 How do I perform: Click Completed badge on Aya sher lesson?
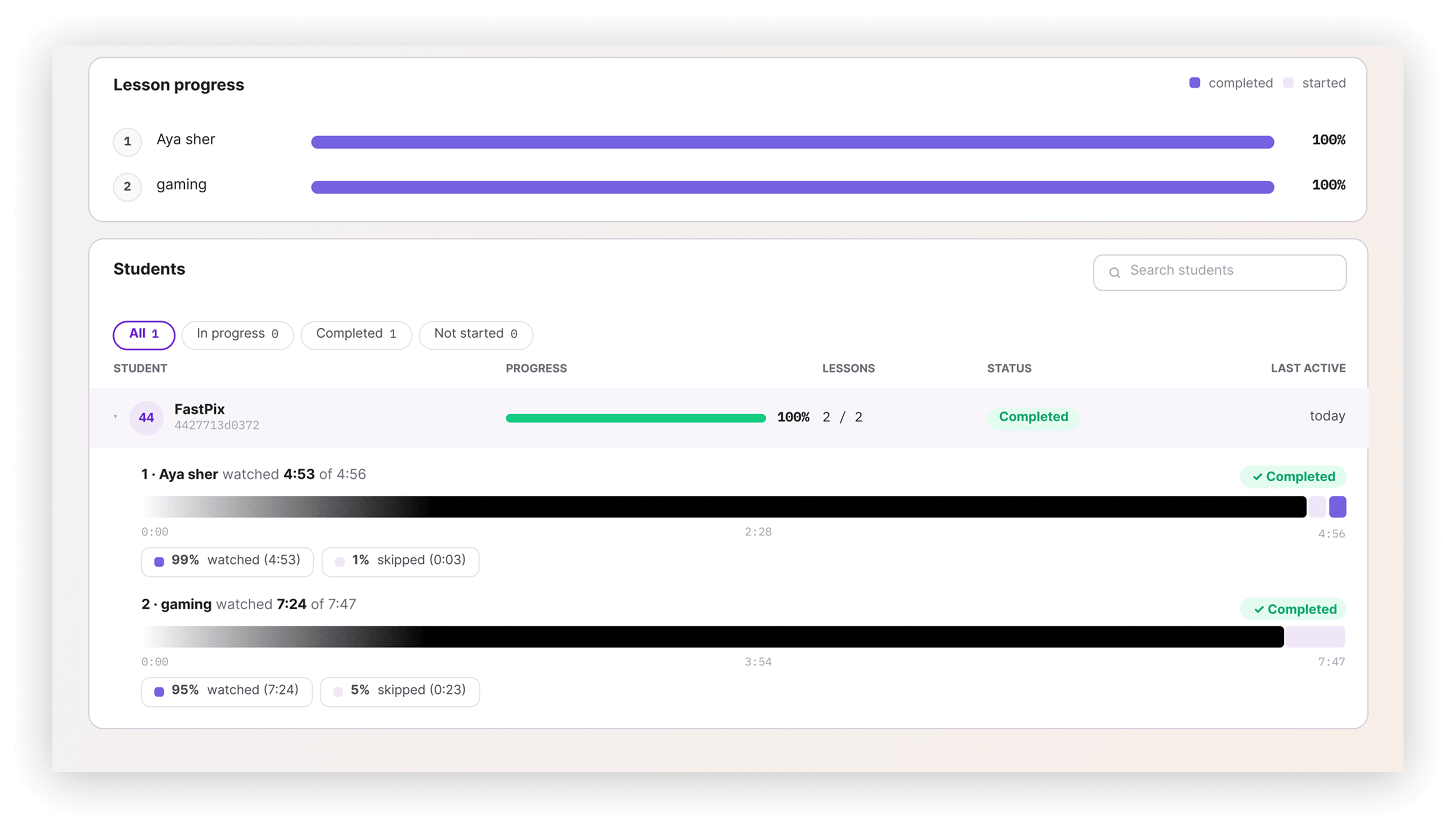pyautogui.click(x=1293, y=476)
